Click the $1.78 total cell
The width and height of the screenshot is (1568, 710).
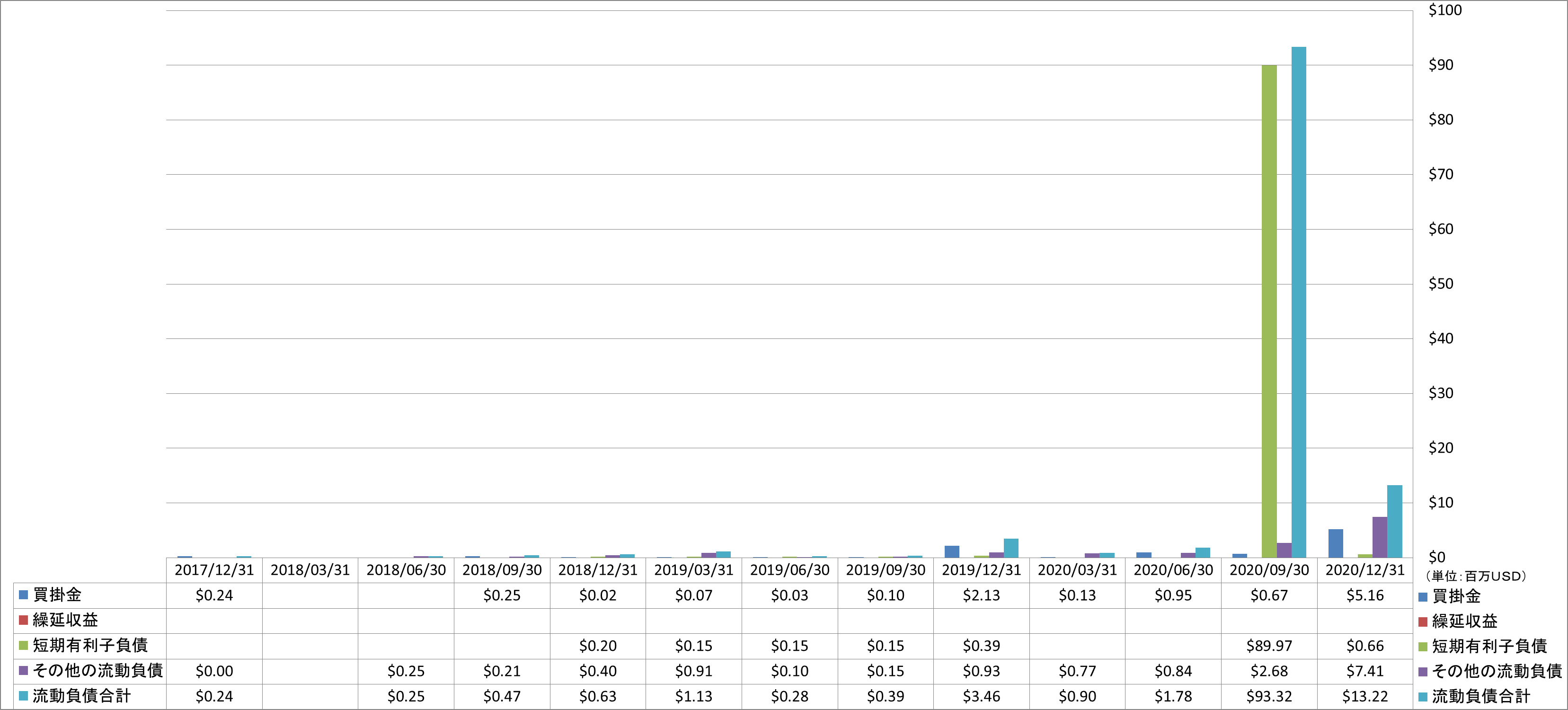[1173, 696]
